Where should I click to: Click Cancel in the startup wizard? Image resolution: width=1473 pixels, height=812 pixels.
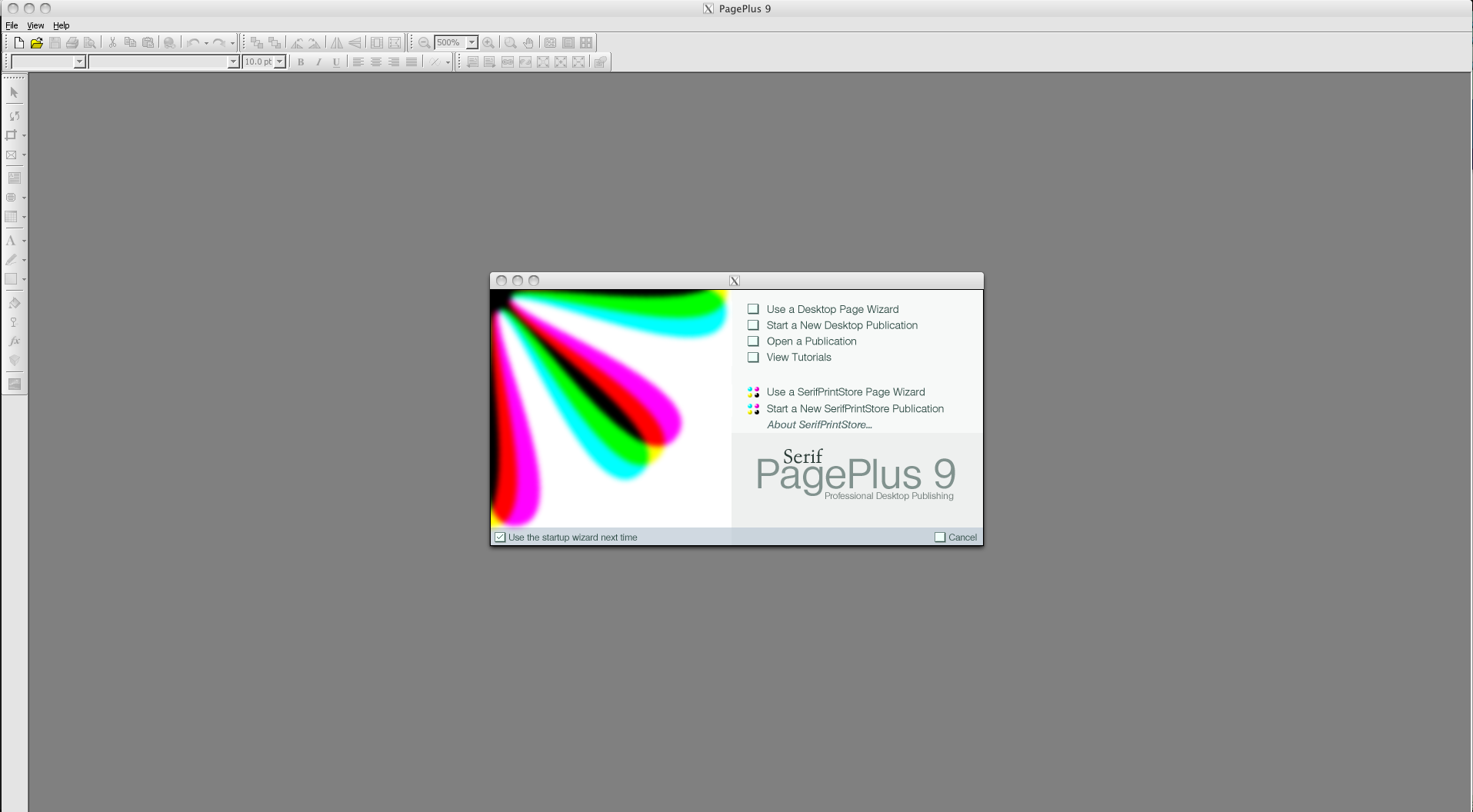[x=956, y=537]
